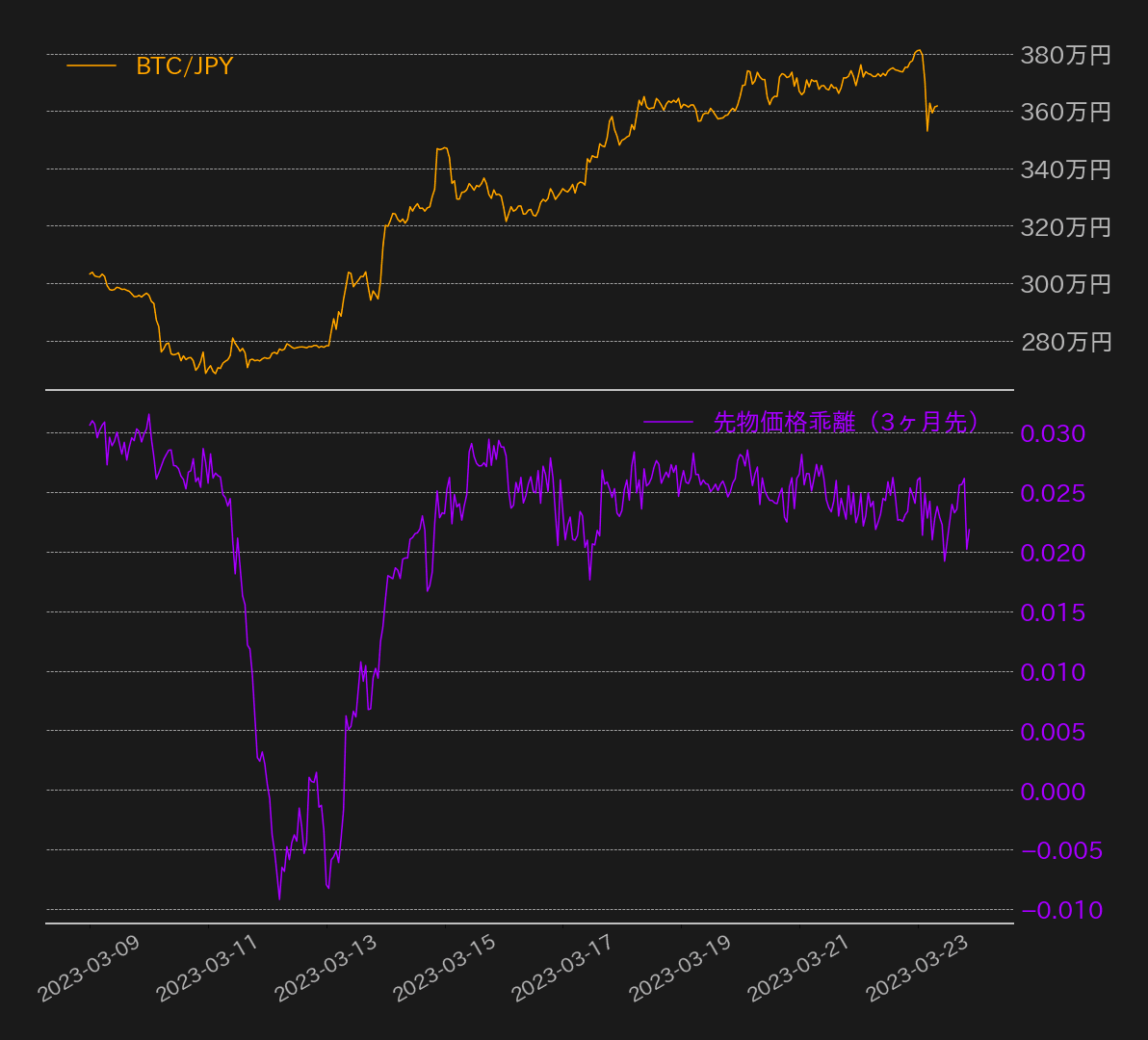The image size is (1148, 1040).
Task: Click the orange BTC/JPY legend line swatch
Action: (x=91, y=66)
